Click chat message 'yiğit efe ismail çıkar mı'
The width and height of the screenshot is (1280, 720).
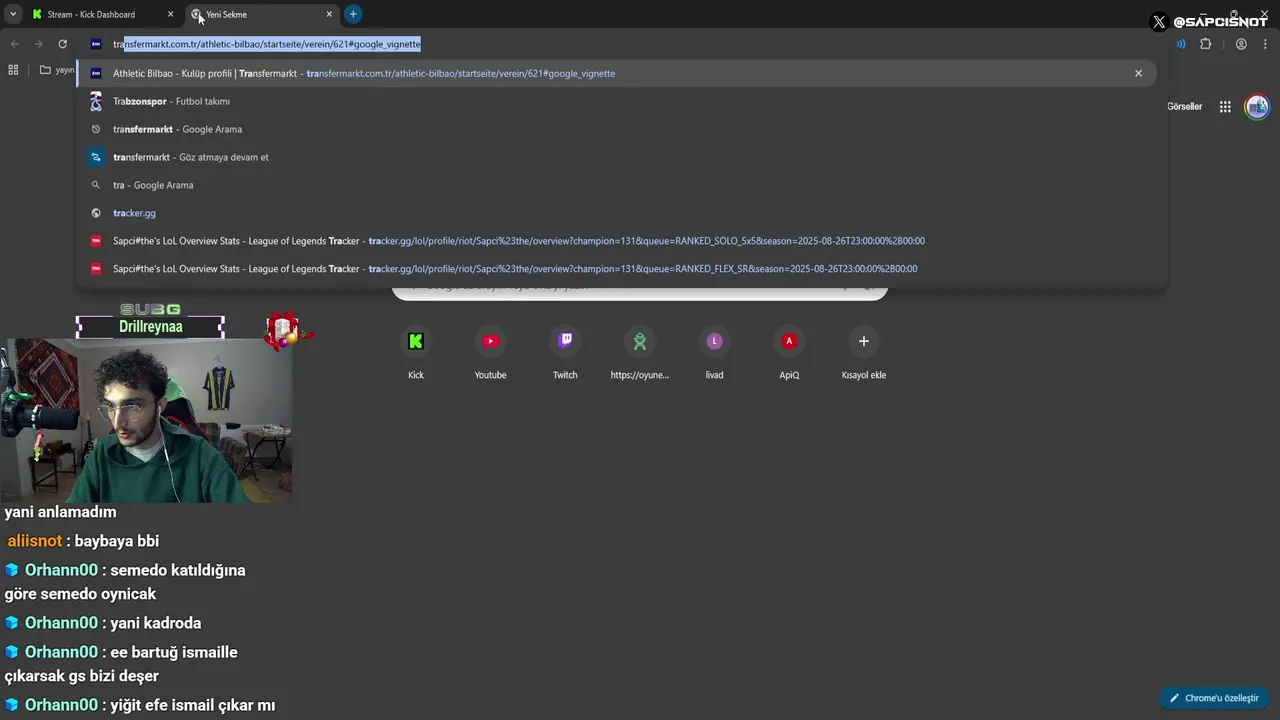tap(193, 705)
